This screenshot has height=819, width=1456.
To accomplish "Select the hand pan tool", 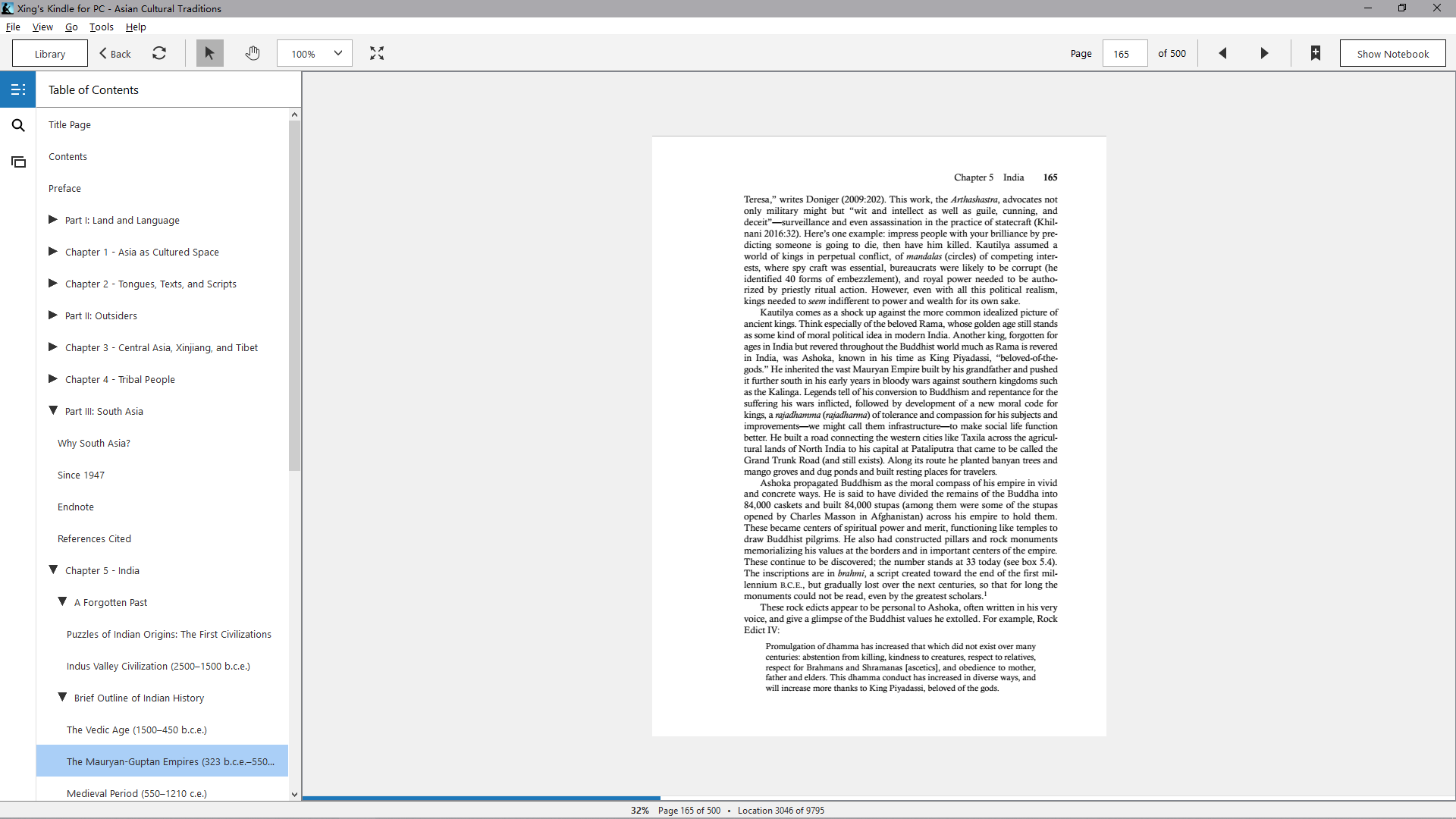I will [x=253, y=53].
